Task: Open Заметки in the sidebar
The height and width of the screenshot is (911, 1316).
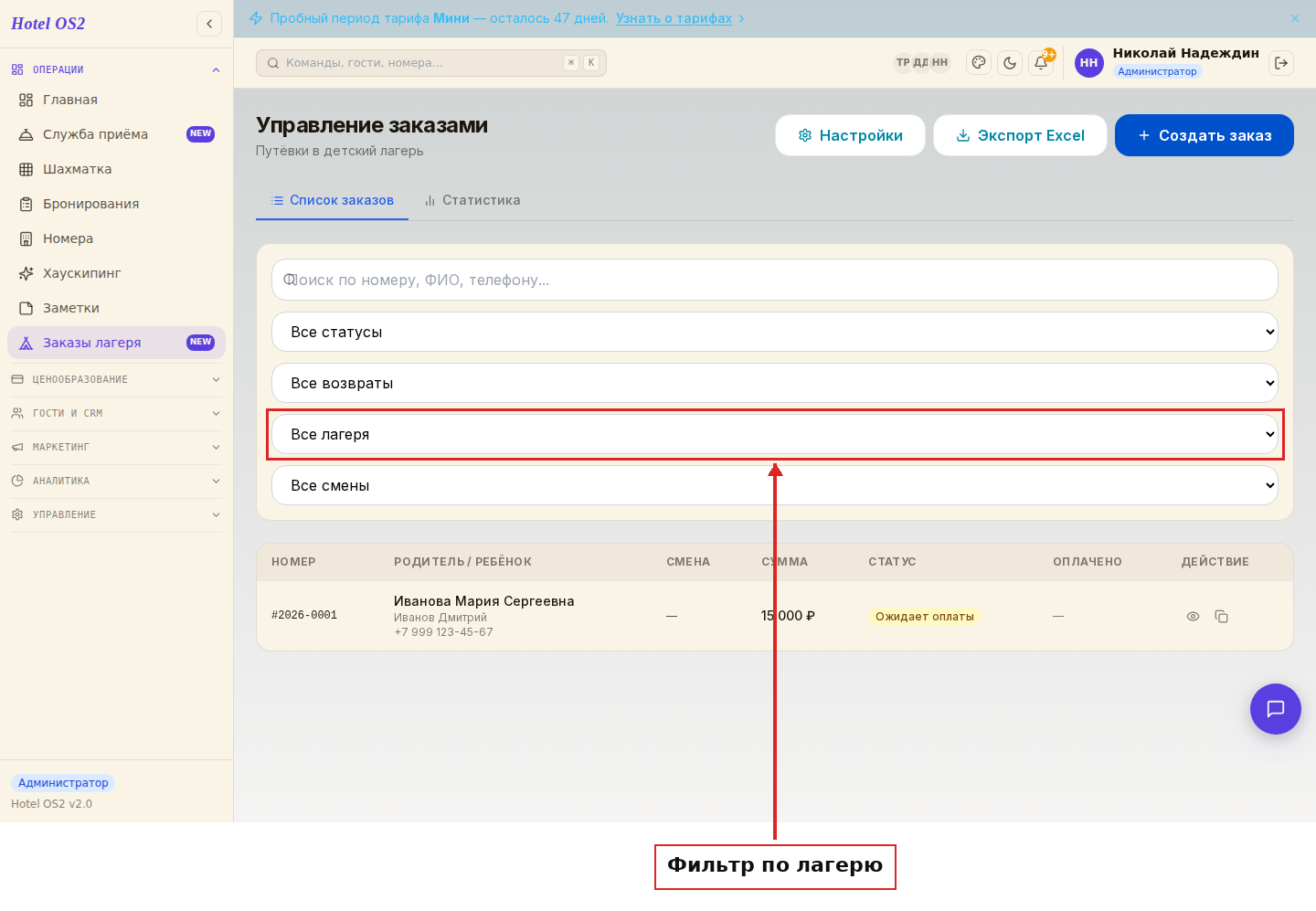Action: click(116, 308)
